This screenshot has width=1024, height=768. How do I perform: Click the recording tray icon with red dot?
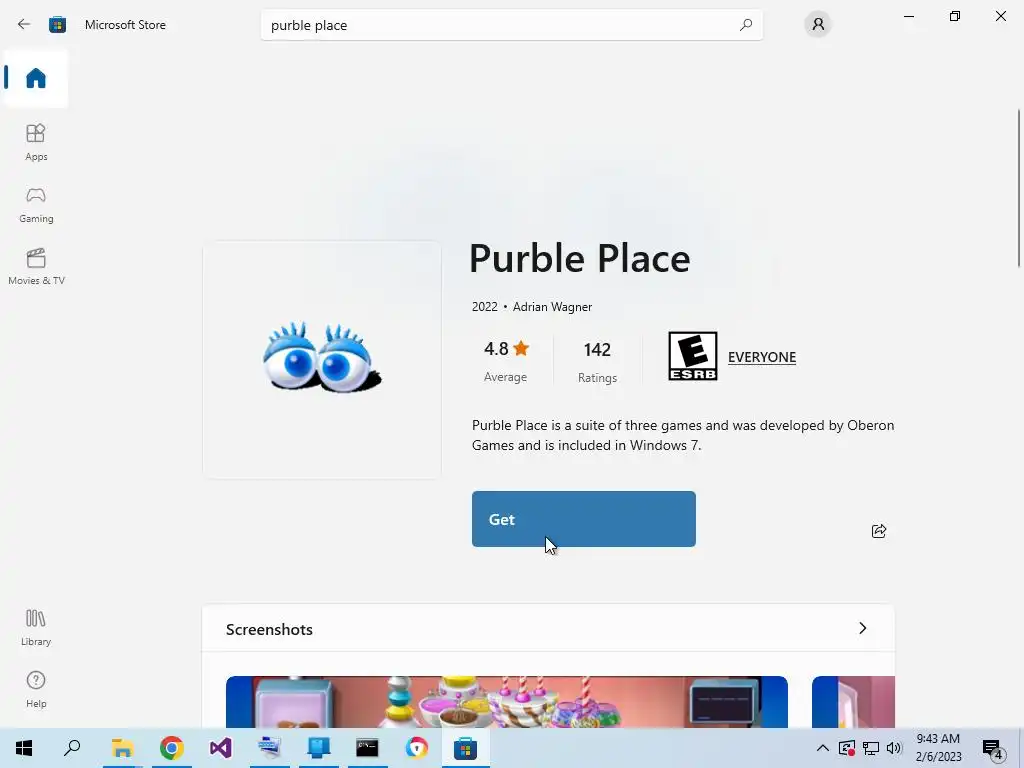click(847, 748)
